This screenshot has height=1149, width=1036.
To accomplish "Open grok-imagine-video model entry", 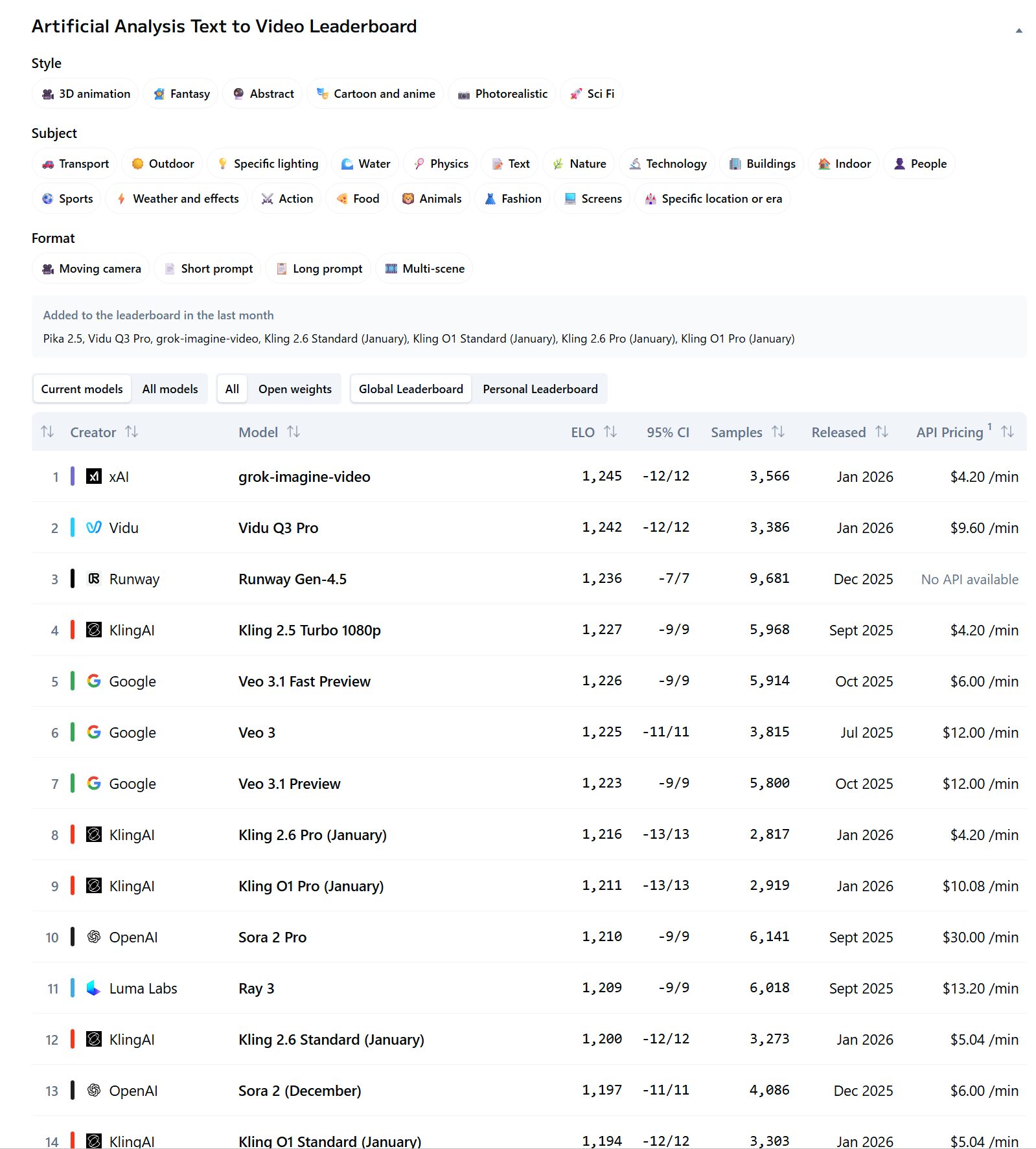I will pyautogui.click(x=305, y=477).
